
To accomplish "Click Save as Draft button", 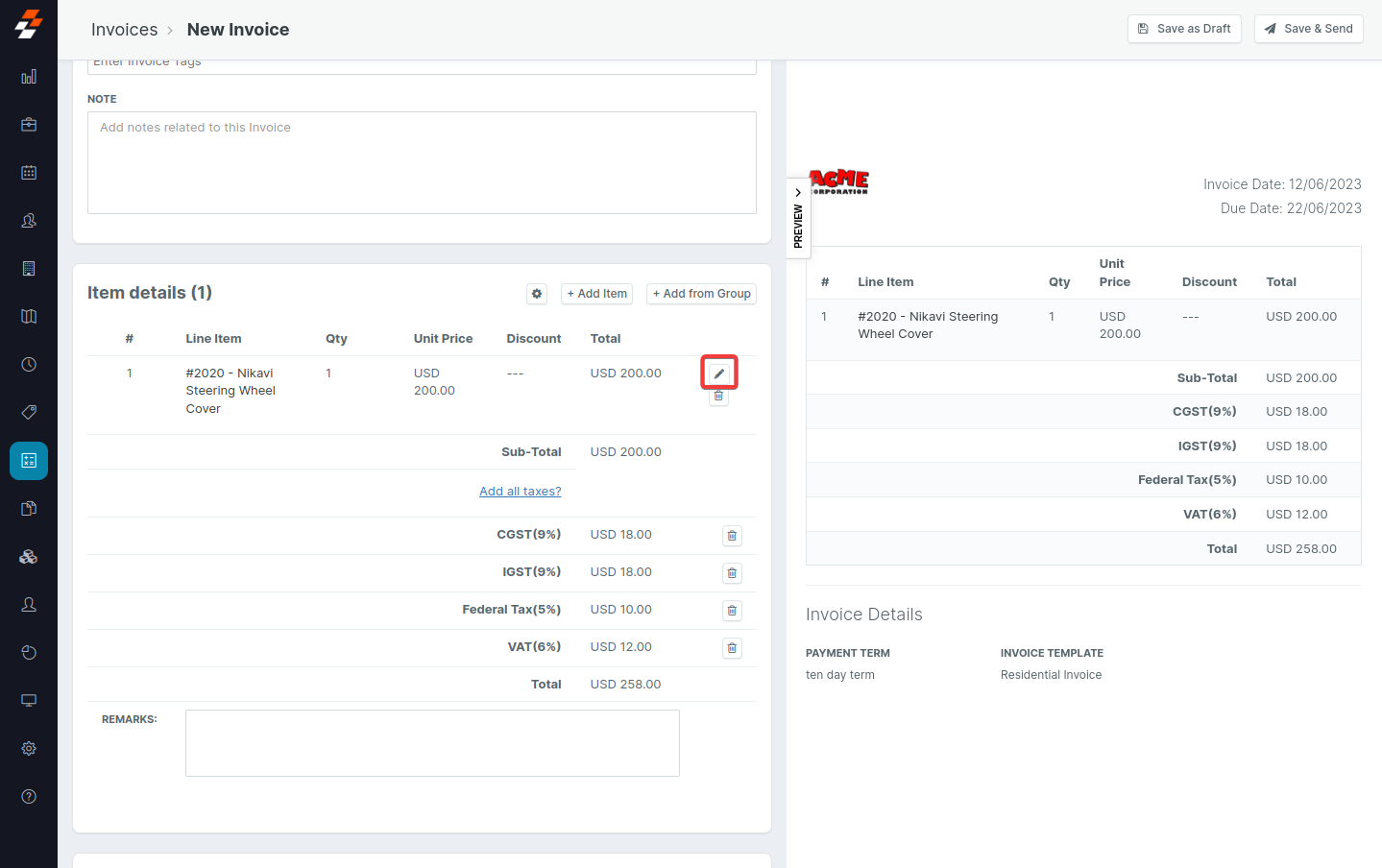I will point(1184,29).
